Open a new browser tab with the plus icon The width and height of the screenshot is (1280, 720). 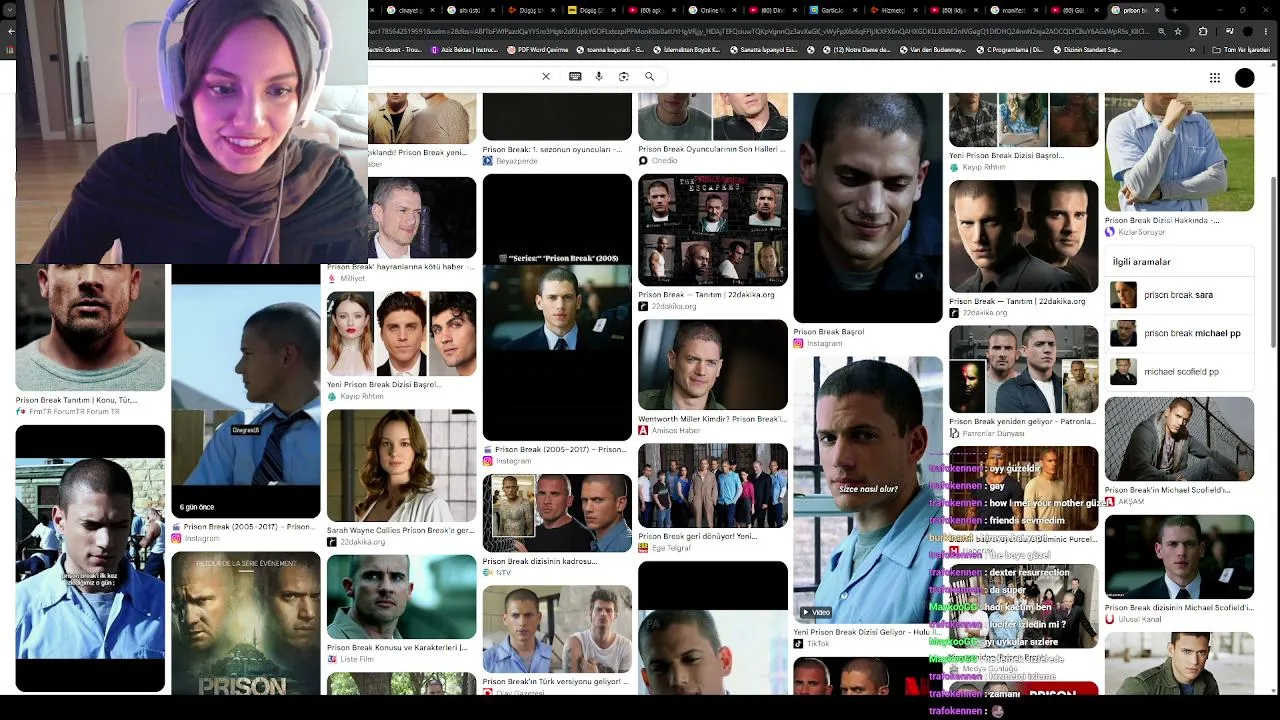click(x=1174, y=10)
